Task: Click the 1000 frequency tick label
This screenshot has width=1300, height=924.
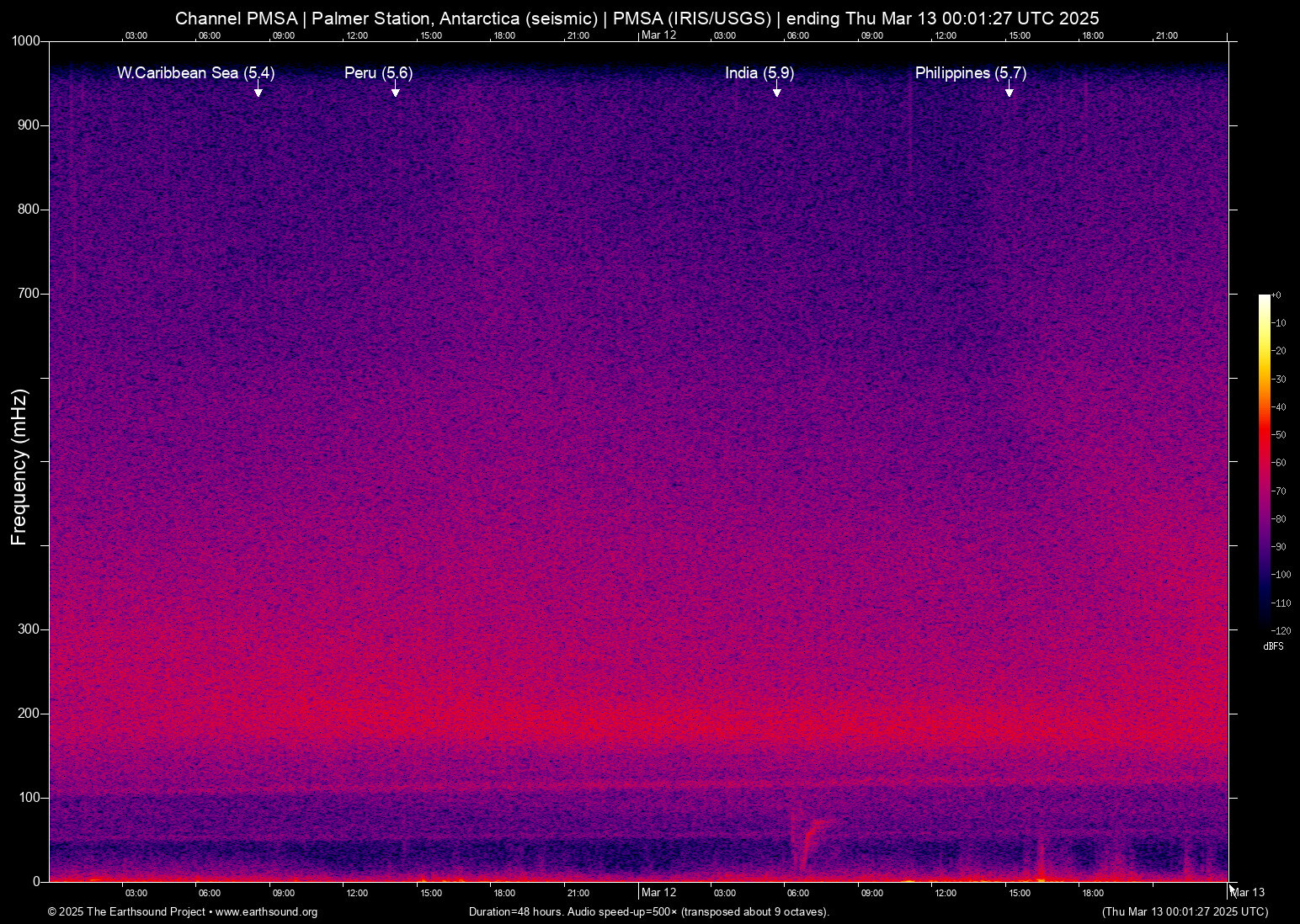Action: point(27,40)
